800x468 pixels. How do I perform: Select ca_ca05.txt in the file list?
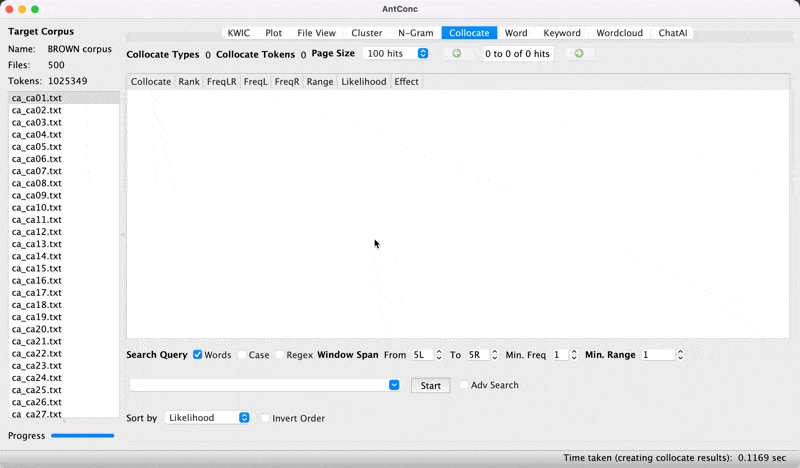[37, 147]
